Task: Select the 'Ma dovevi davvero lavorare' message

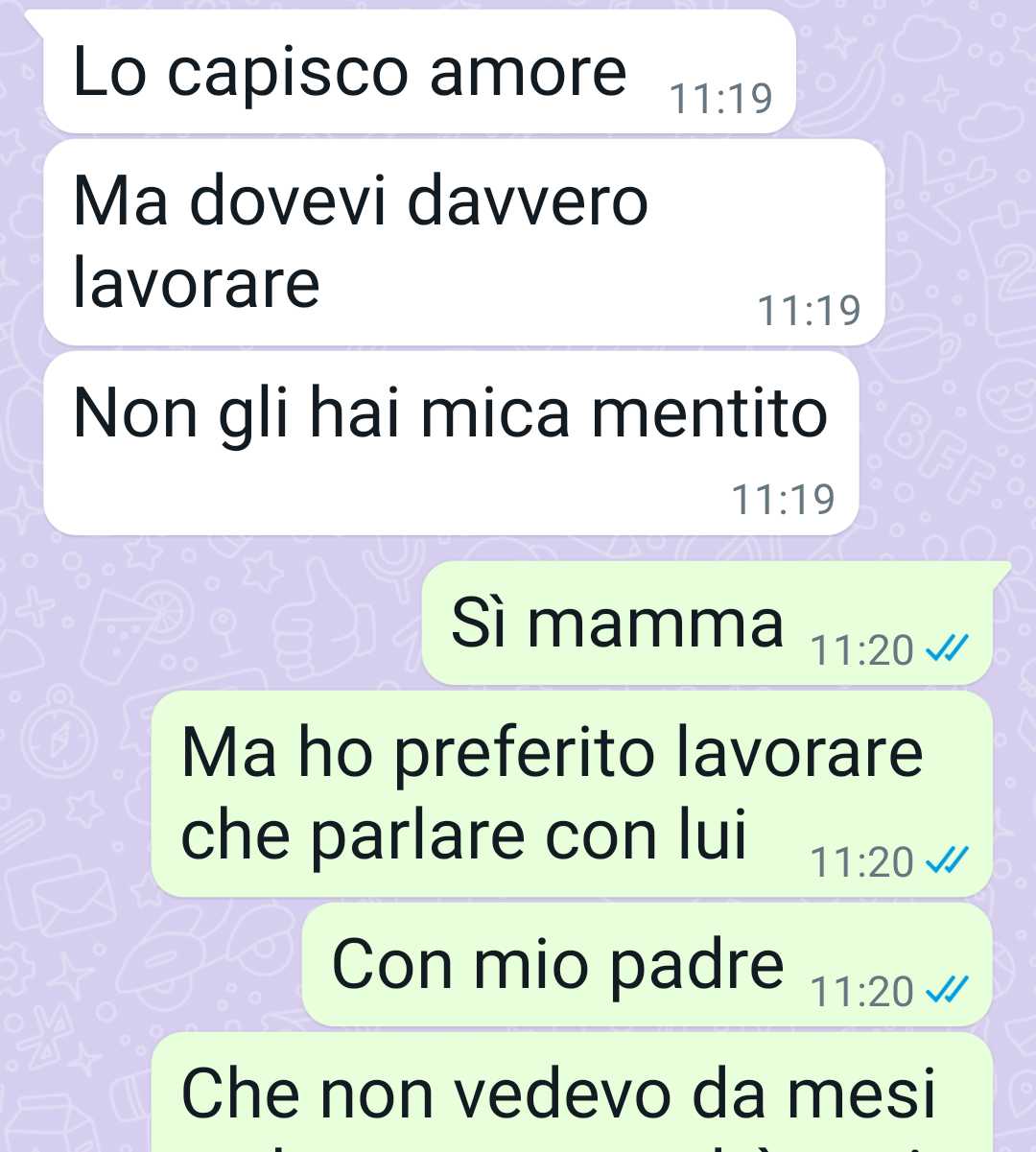Action: pos(464,242)
